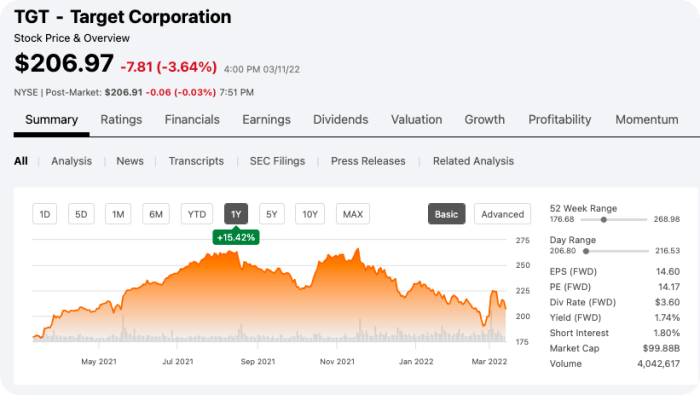Filter by News
The image size is (700, 395).
pyautogui.click(x=130, y=161)
